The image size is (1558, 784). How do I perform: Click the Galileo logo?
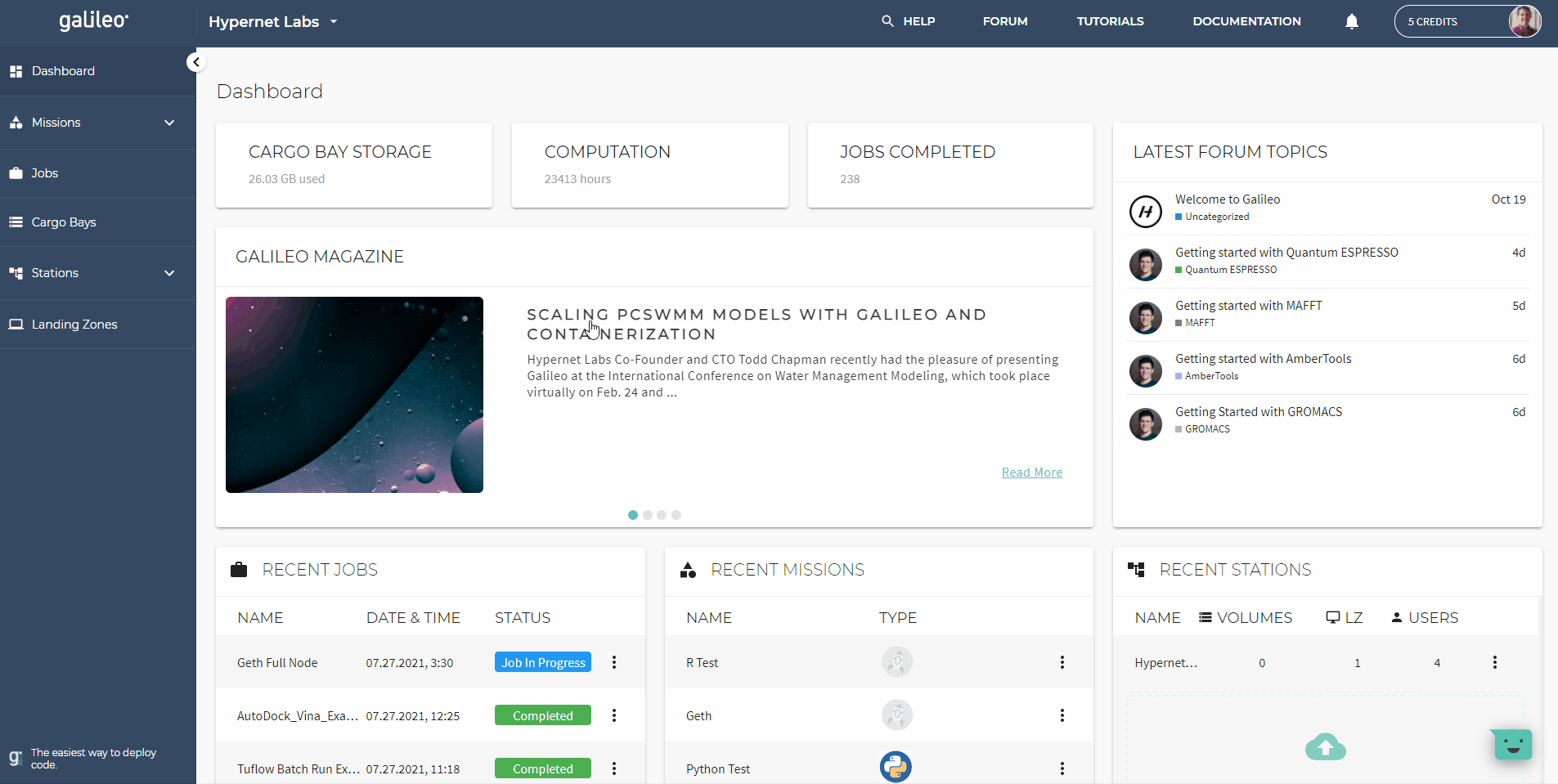(93, 20)
